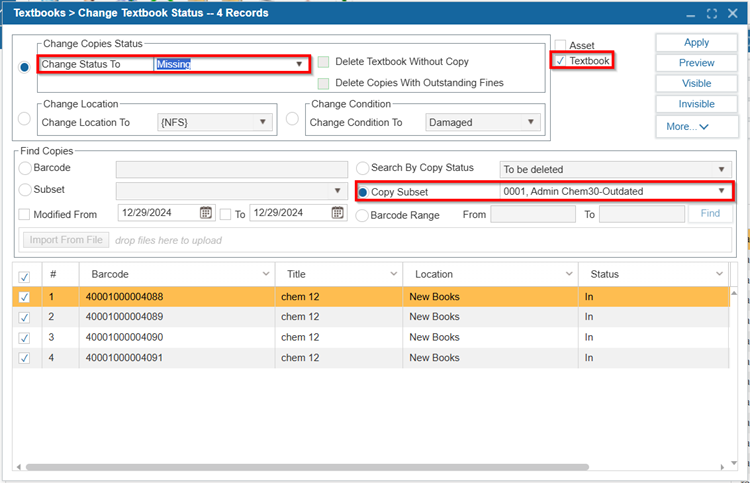The image size is (750, 483).
Task: Uncheck row 3 barcode 40001000004090
Action: (24, 338)
